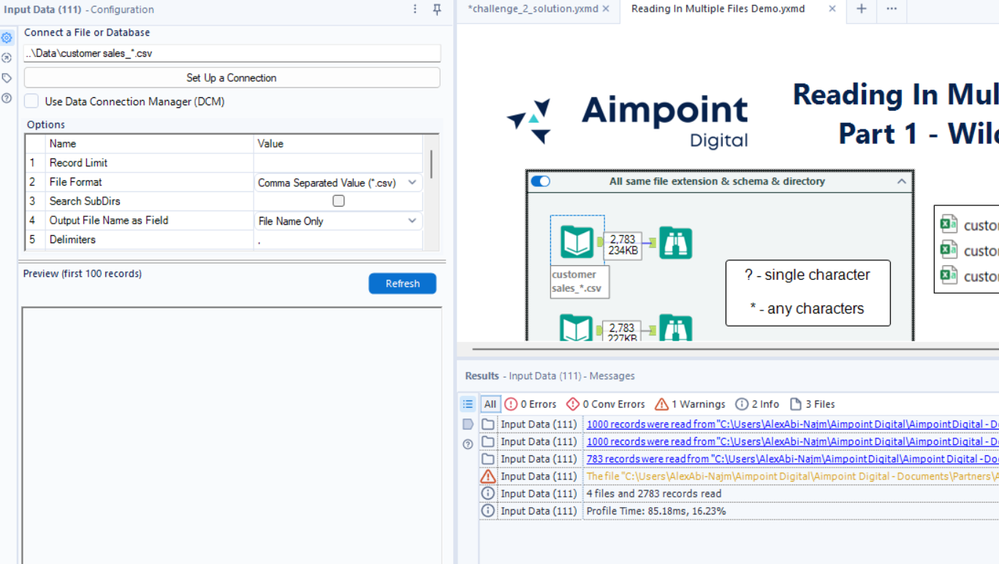Click first 1000 records folder icon
This screenshot has height=564, width=999.
coord(488,424)
